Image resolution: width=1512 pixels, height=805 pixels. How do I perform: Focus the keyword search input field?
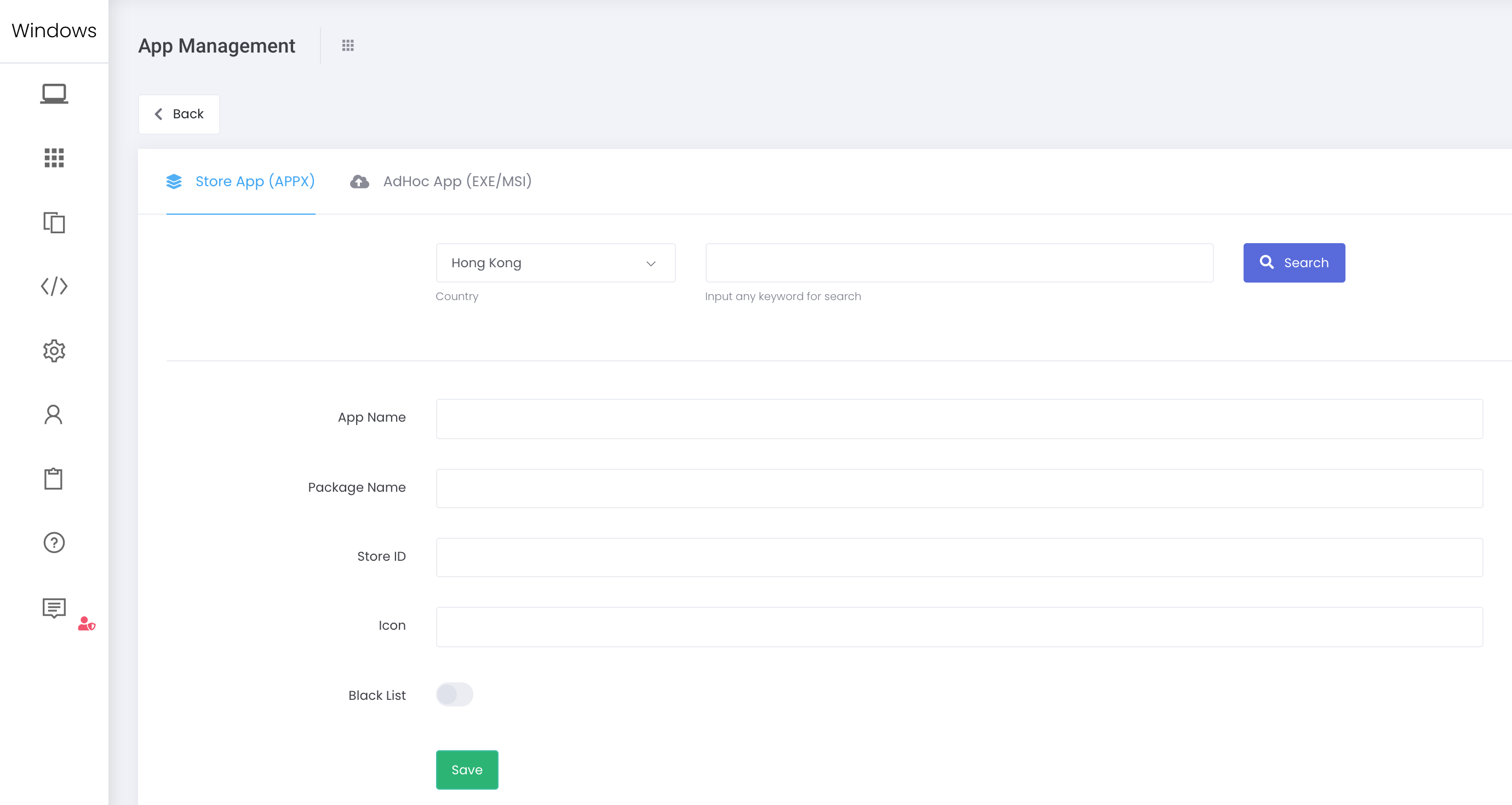tap(960, 263)
